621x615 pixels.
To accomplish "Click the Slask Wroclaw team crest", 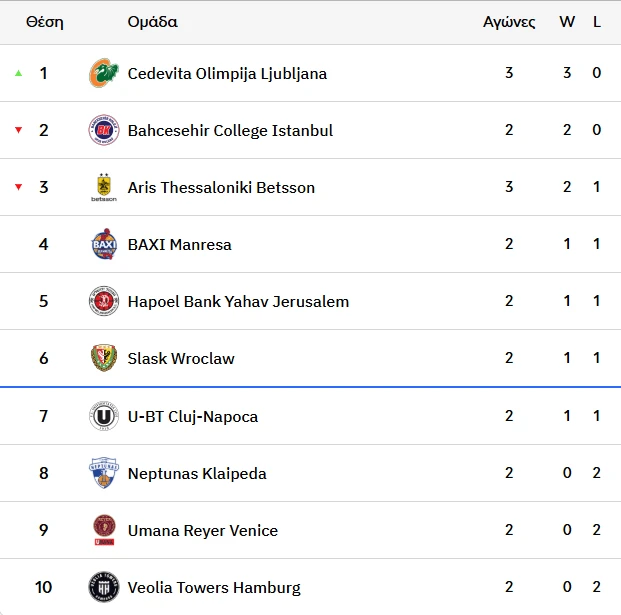I will [103, 358].
